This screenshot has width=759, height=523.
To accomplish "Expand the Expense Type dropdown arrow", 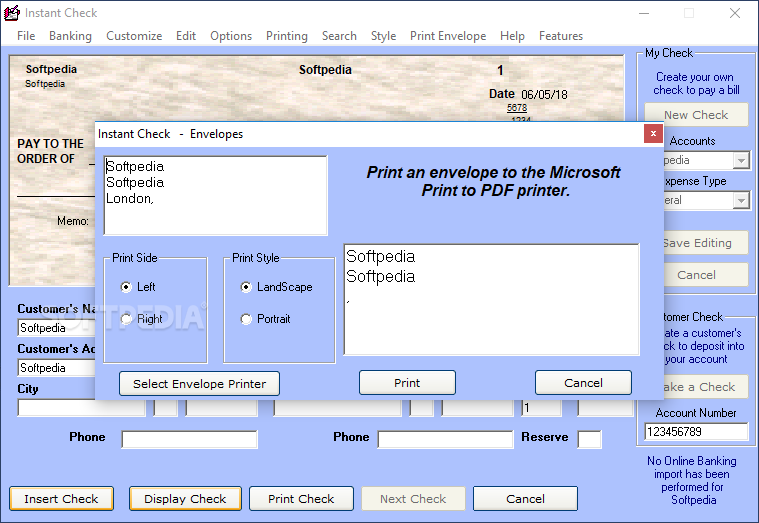I will 741,200.
